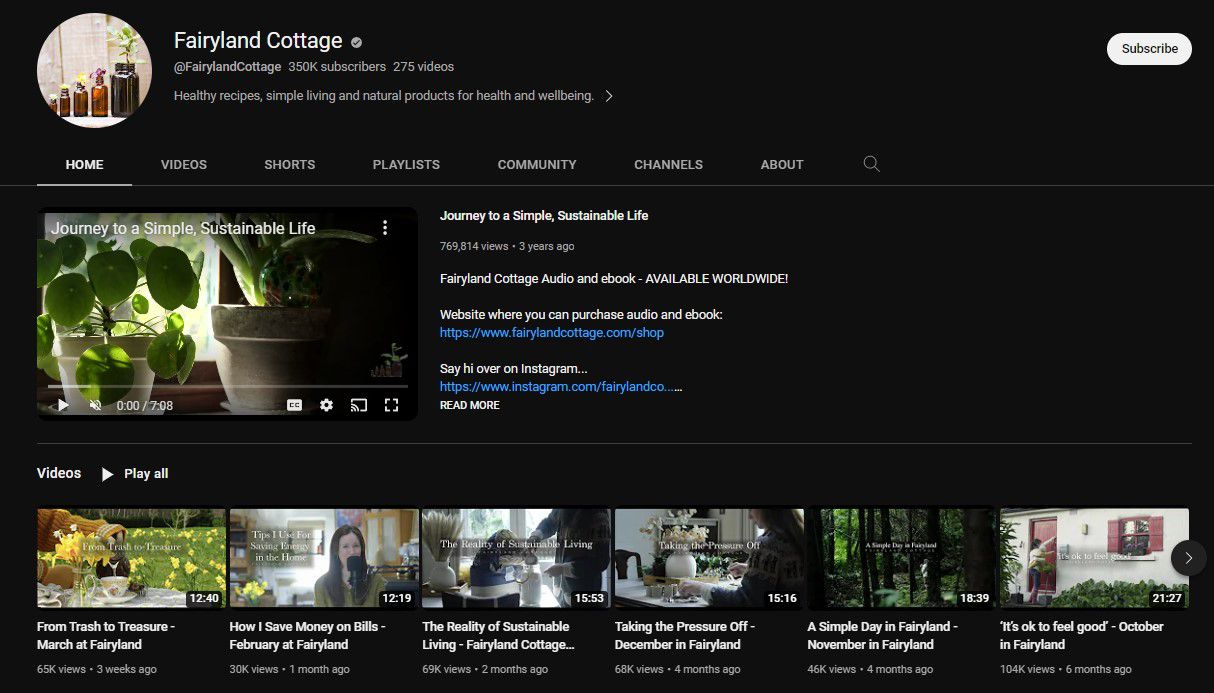Search the channel with the magnifier
Viewport: 1214px width, 693px height.
[871, 164]
